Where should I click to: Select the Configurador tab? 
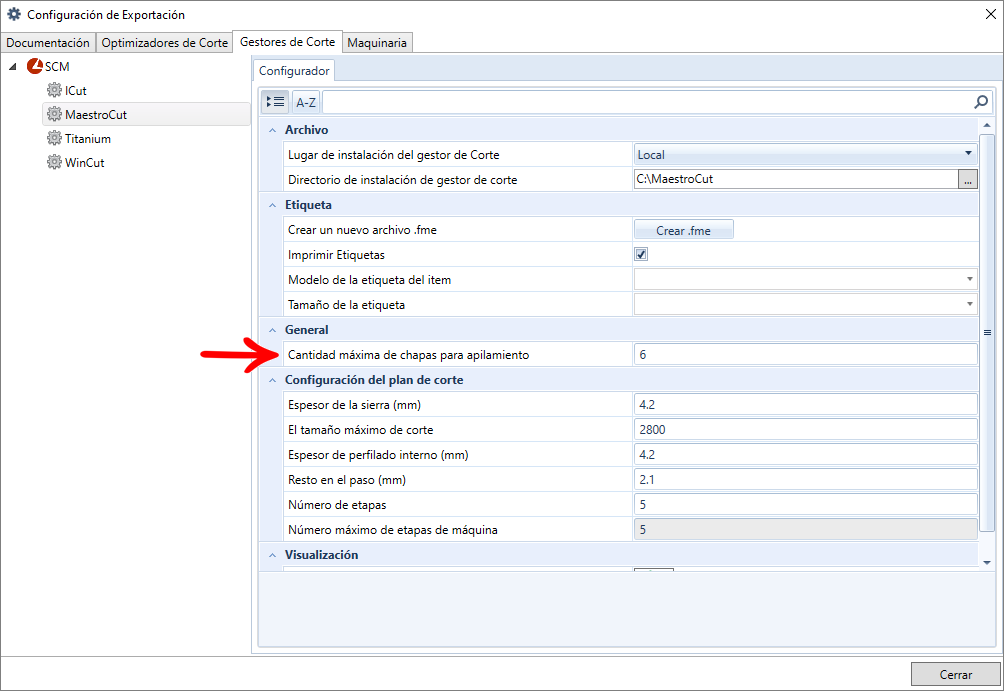294,70
